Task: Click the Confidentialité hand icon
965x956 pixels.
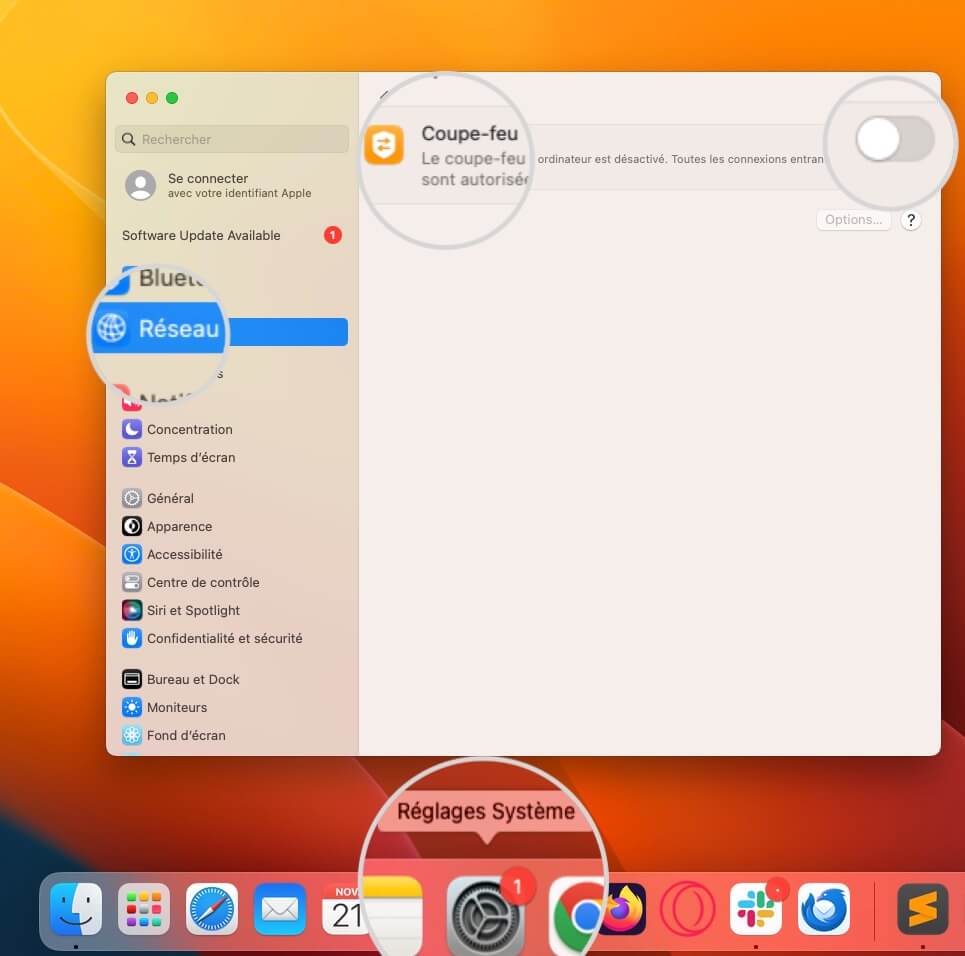Action: click(x=132, y=638)
